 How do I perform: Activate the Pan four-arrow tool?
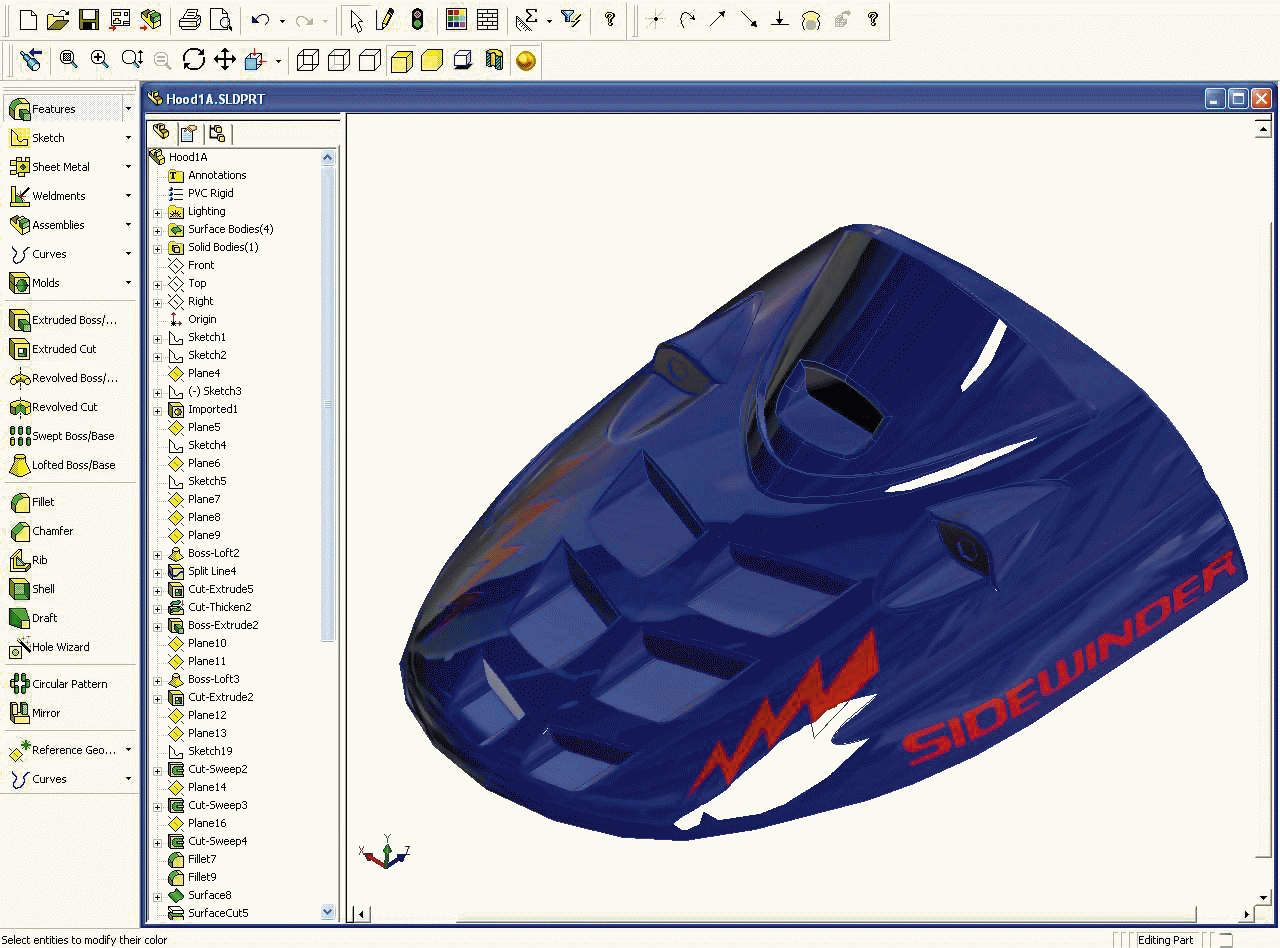pyautogui.click(x=225, y=60)
